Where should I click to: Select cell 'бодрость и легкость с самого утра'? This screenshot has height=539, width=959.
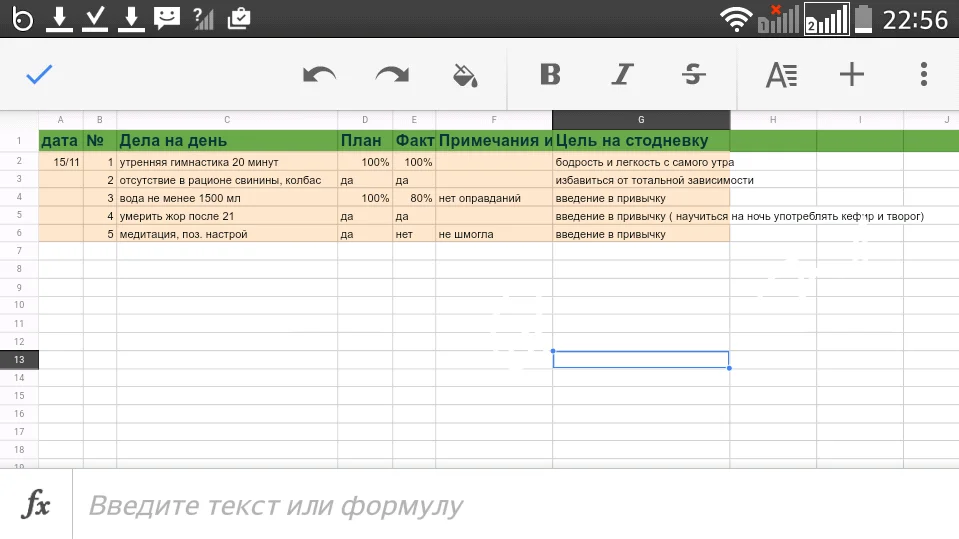[x=641, y=162]
